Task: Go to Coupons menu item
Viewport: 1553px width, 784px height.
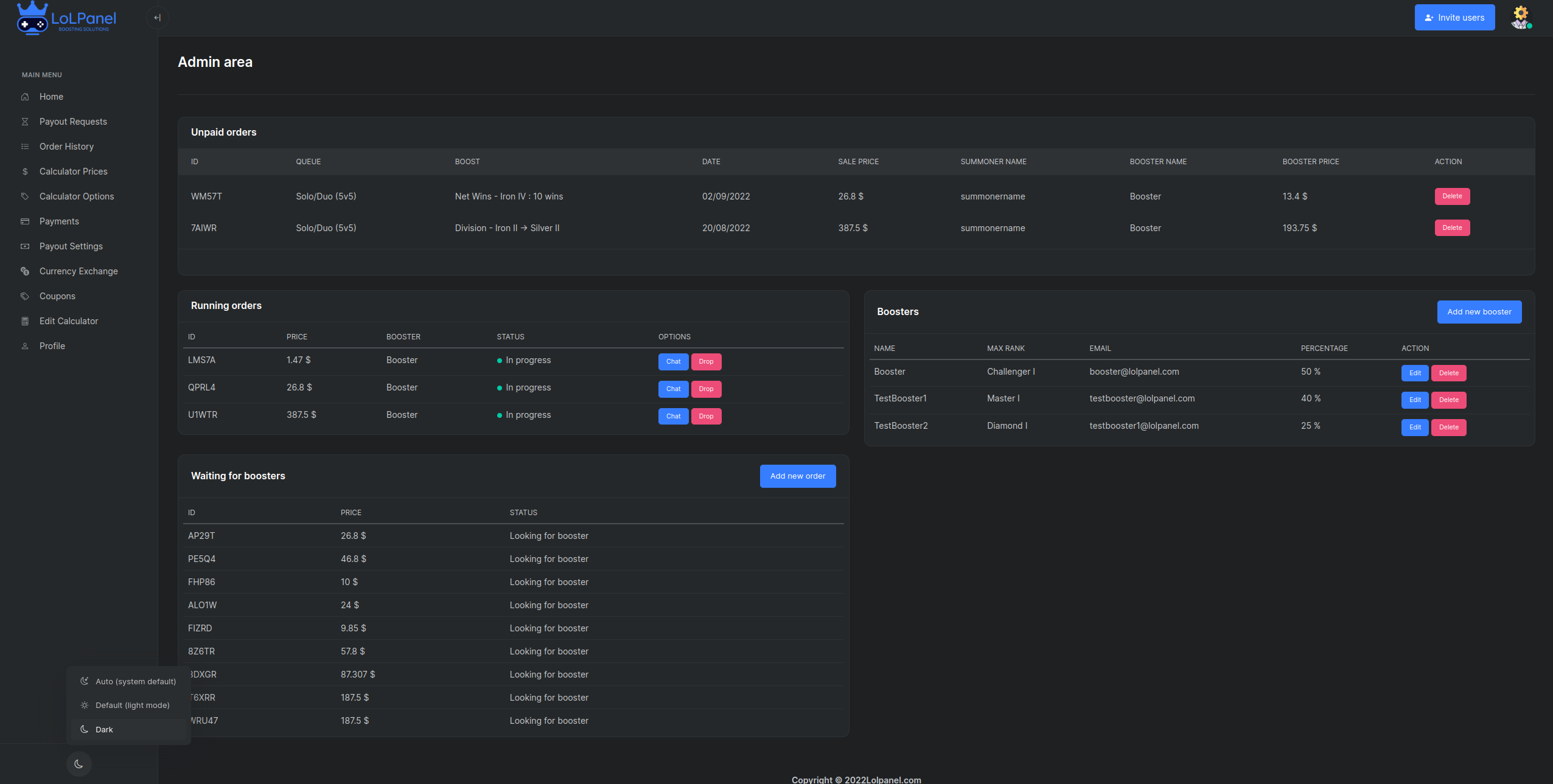Action: click(x=57, y=296)
